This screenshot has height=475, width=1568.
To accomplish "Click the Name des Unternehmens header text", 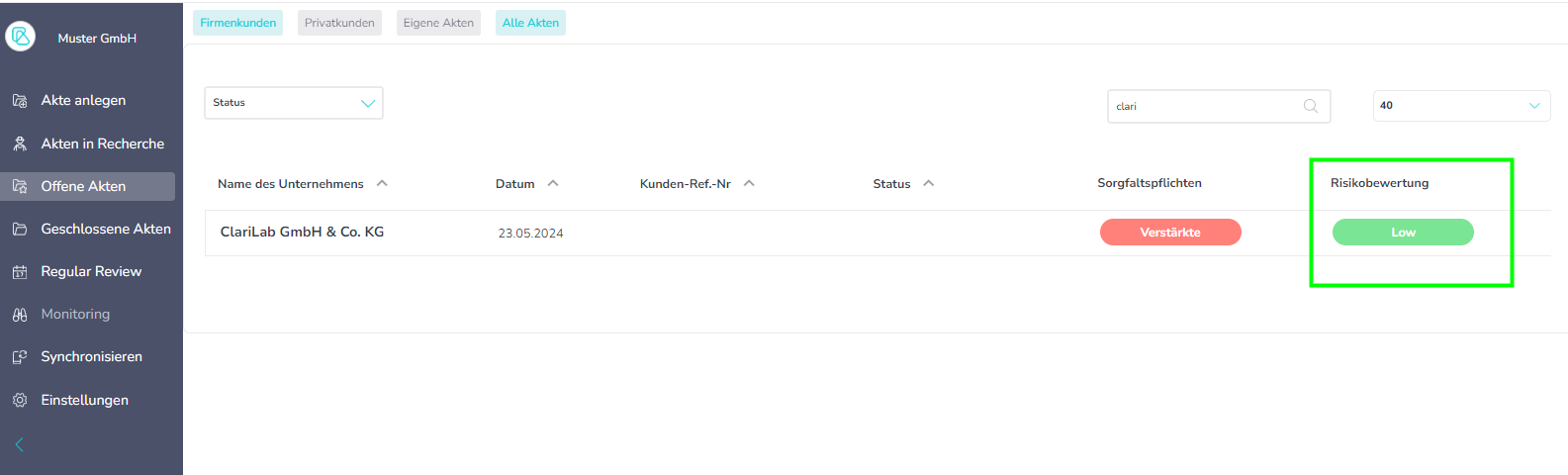I will click(x=291, y=184).
